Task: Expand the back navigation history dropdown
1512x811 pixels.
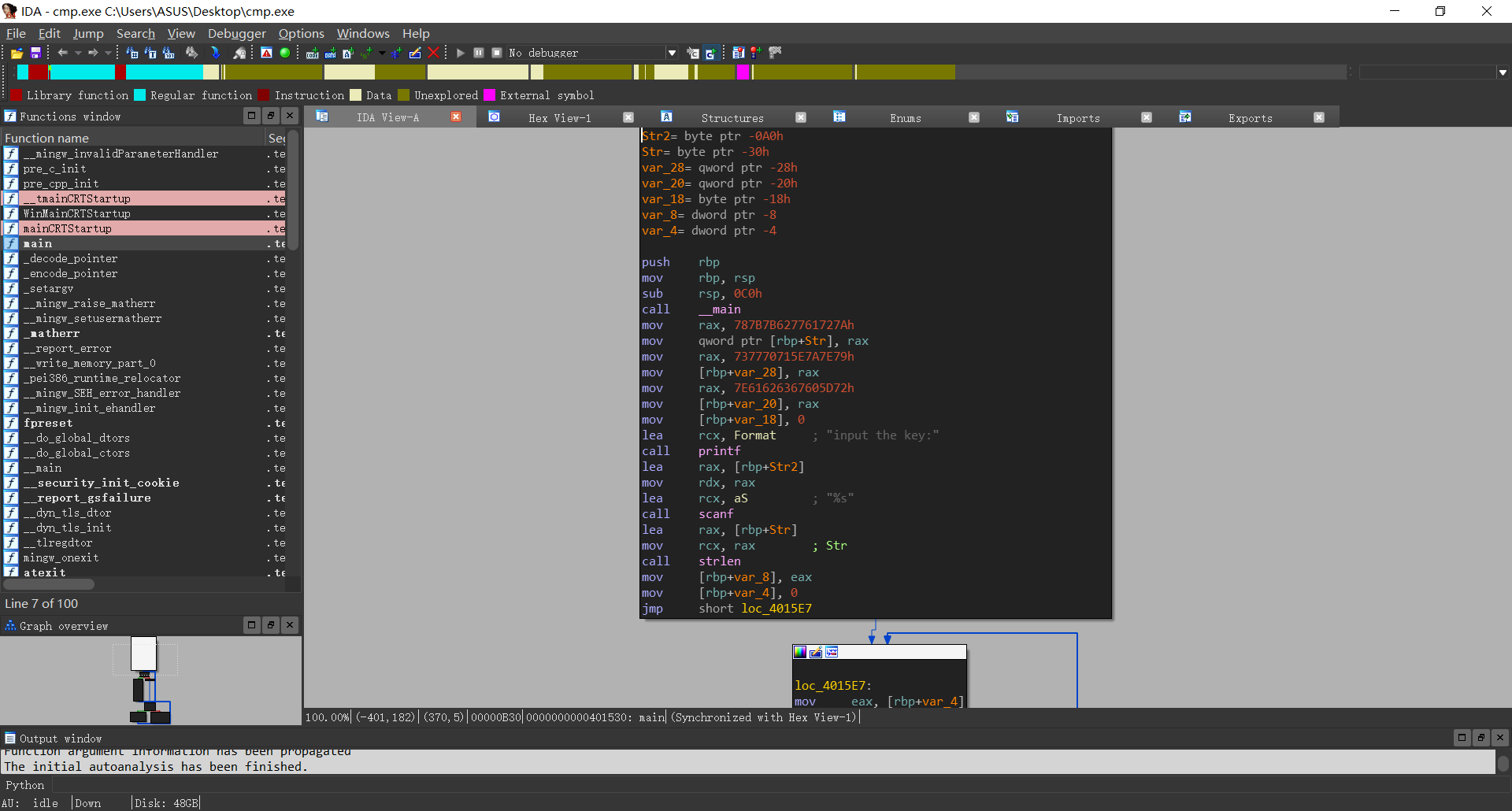Action: [x=78, y=53]
